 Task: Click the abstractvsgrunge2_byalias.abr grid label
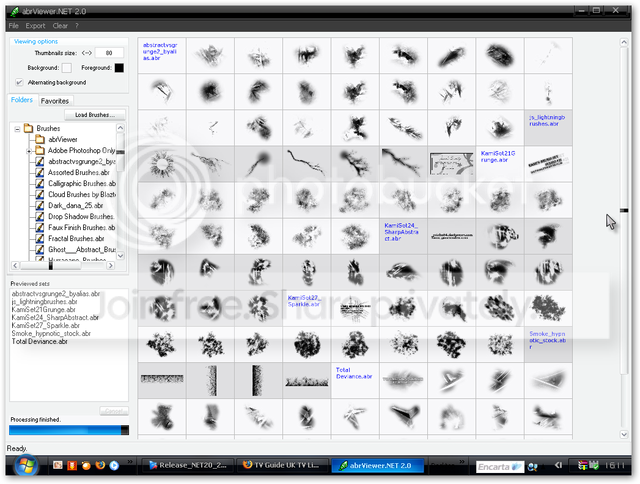click(x=160, y=51)
